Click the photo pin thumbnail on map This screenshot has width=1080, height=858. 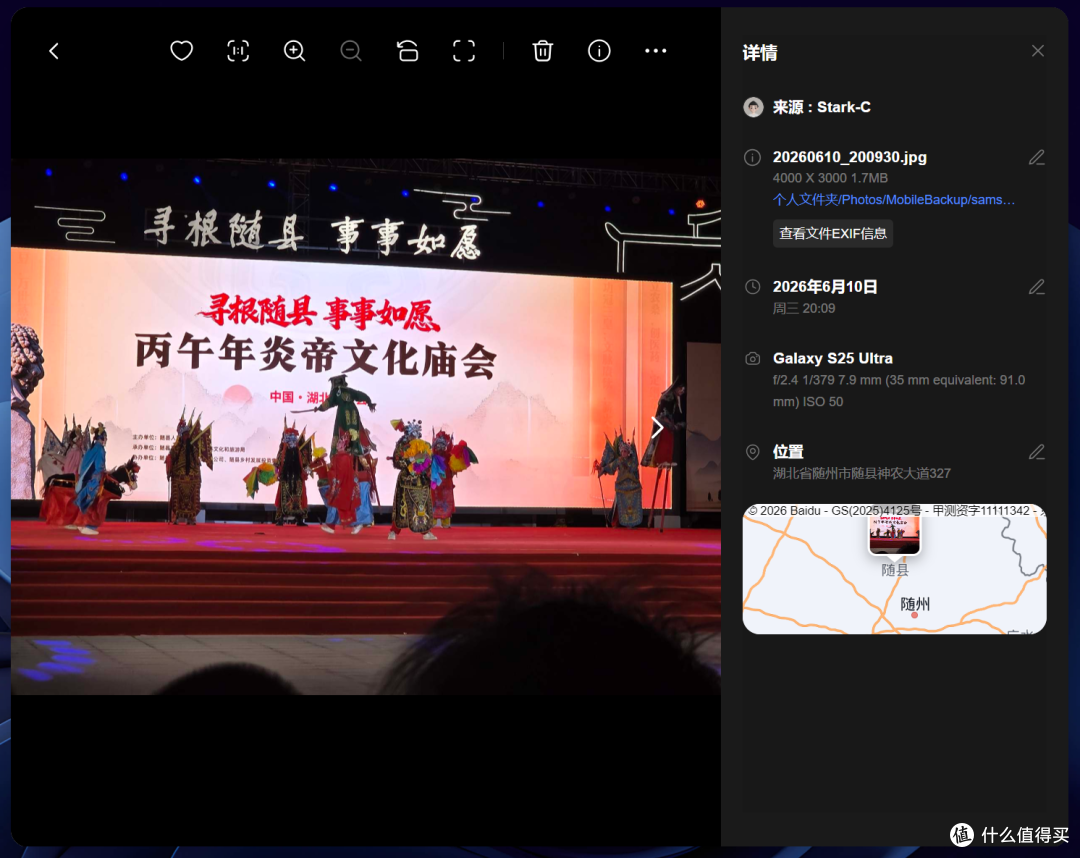[894, 536]
